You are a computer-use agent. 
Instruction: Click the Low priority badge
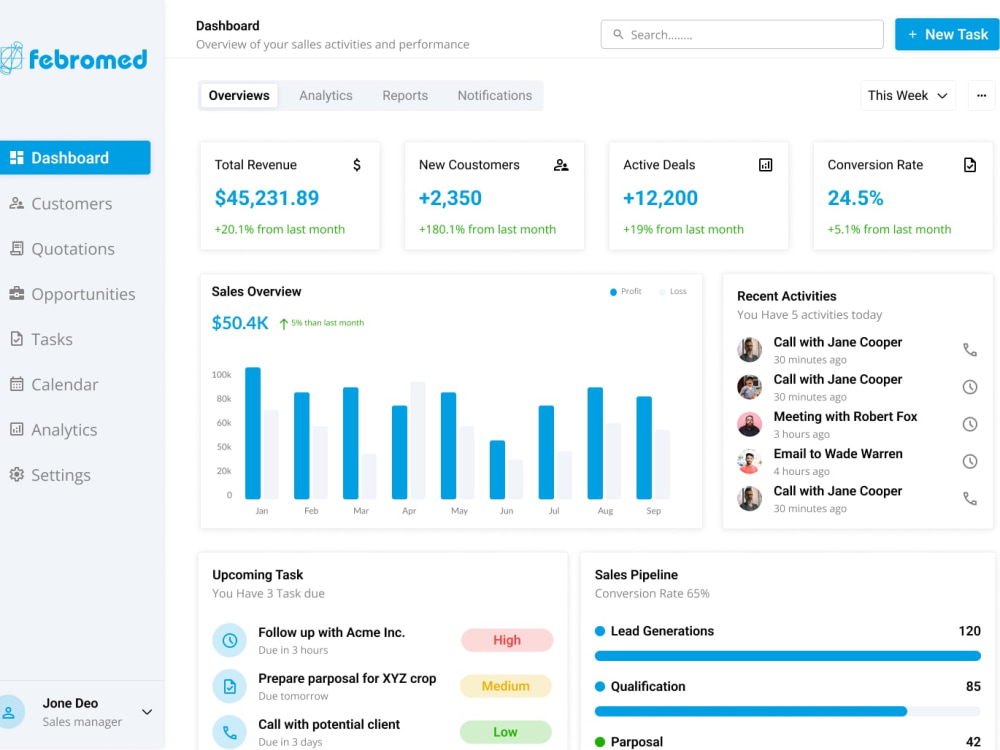point(506,732)
